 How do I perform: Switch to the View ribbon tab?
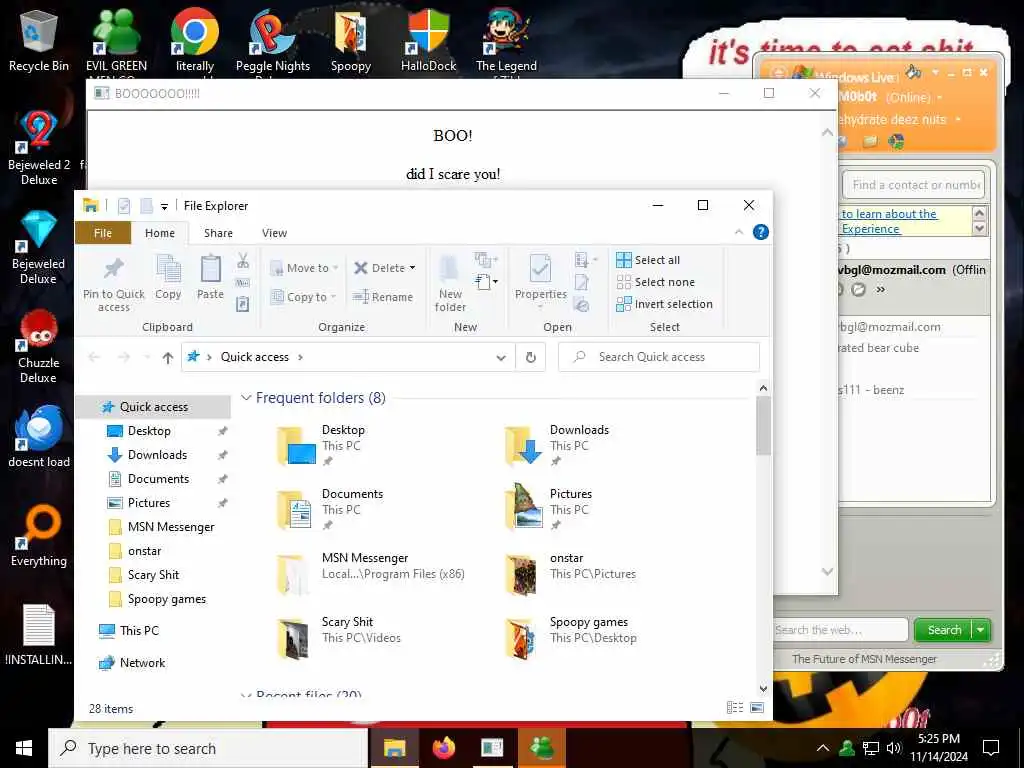pyautogui.click(x=274, y=233)
